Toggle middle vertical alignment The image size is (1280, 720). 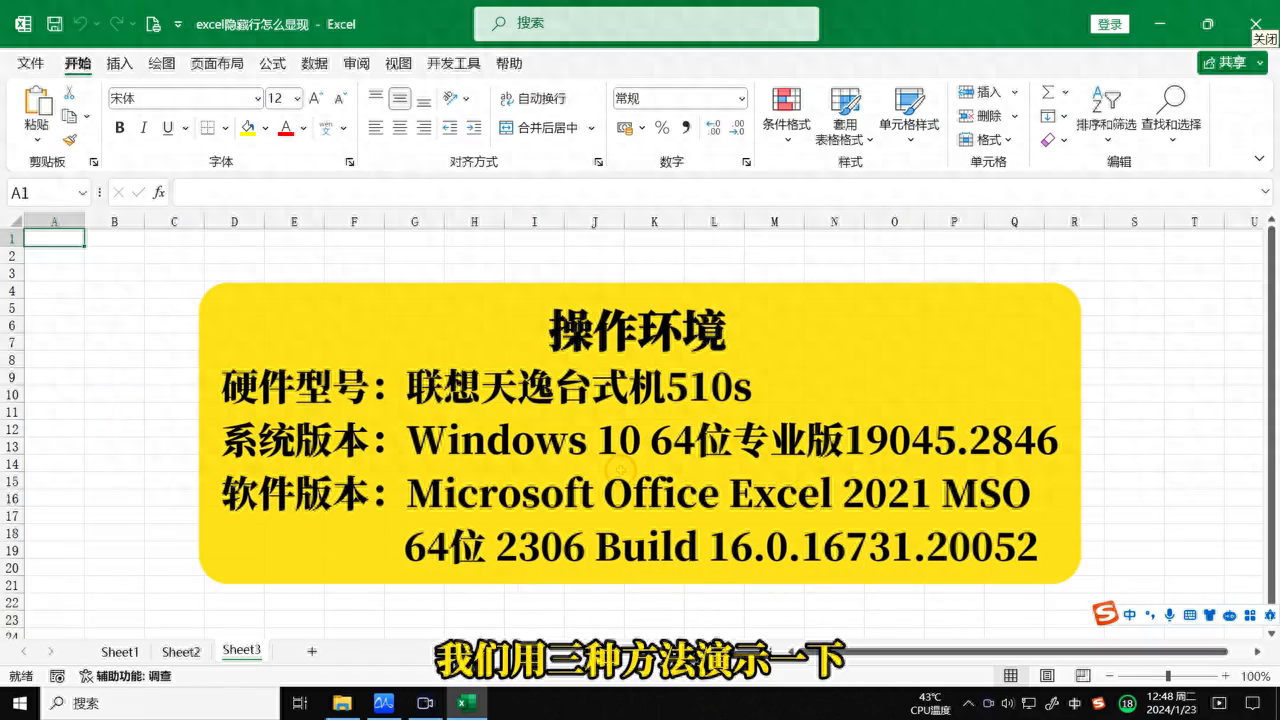(x=400, y=98)
